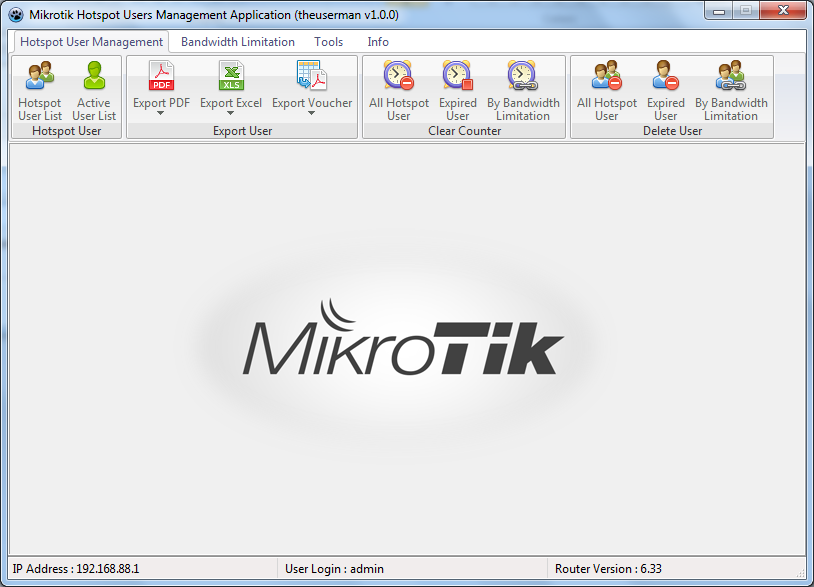
Task: Open the Hotspot User List
Action: [x=40, y=90]
